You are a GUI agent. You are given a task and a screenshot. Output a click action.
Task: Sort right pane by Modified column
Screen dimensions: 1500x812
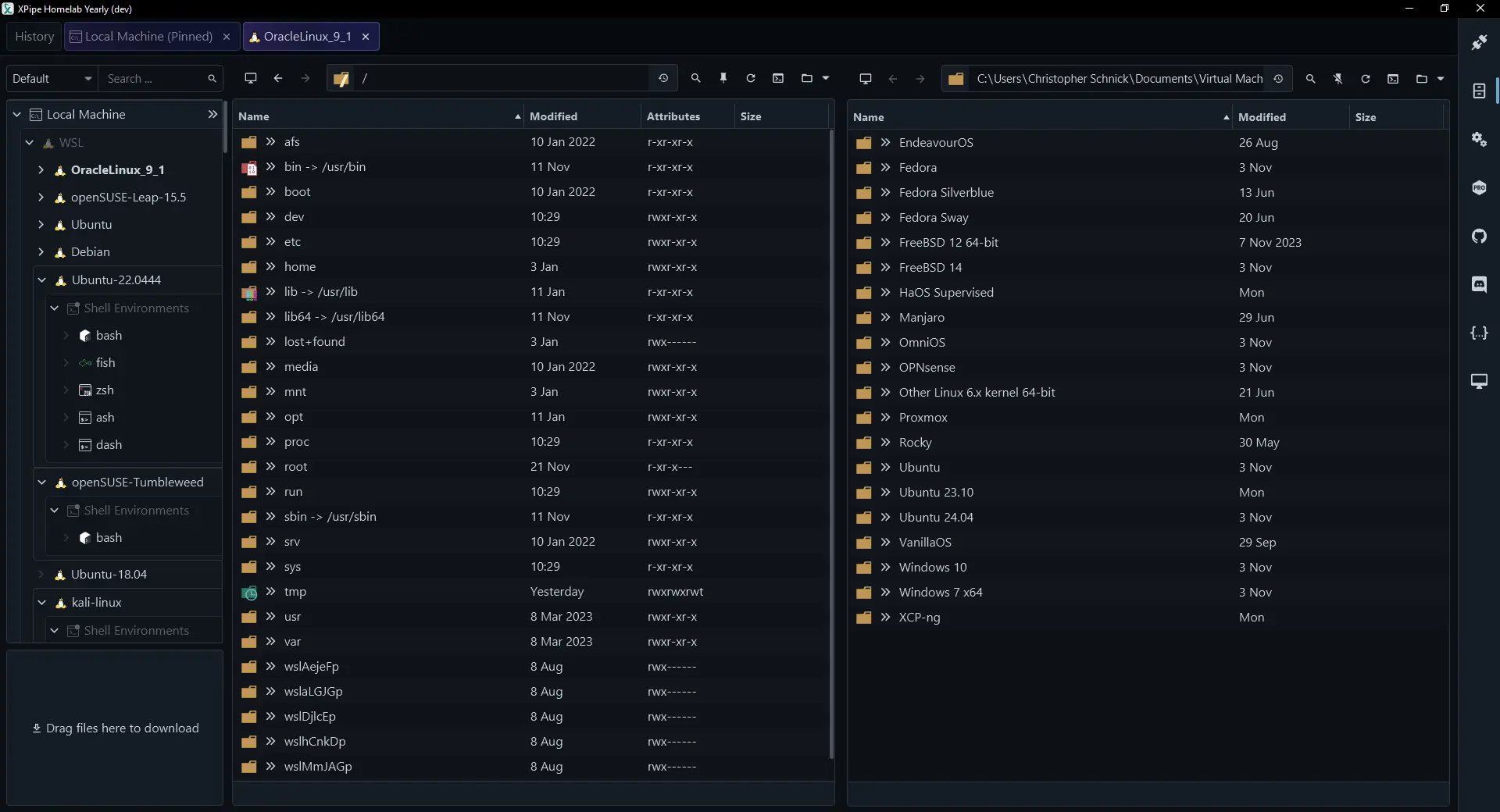1291,116
